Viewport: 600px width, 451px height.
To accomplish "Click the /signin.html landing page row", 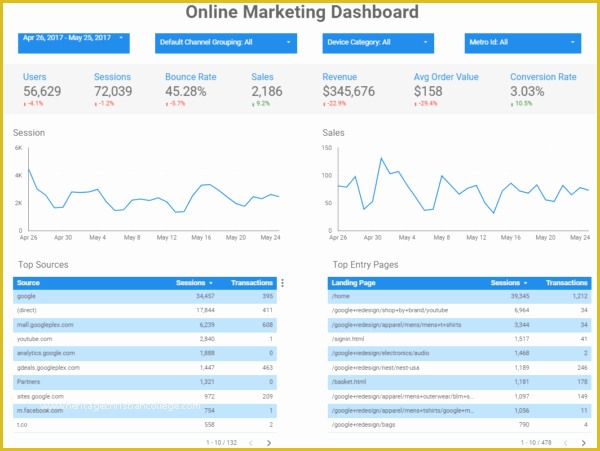I will [459, 339].
